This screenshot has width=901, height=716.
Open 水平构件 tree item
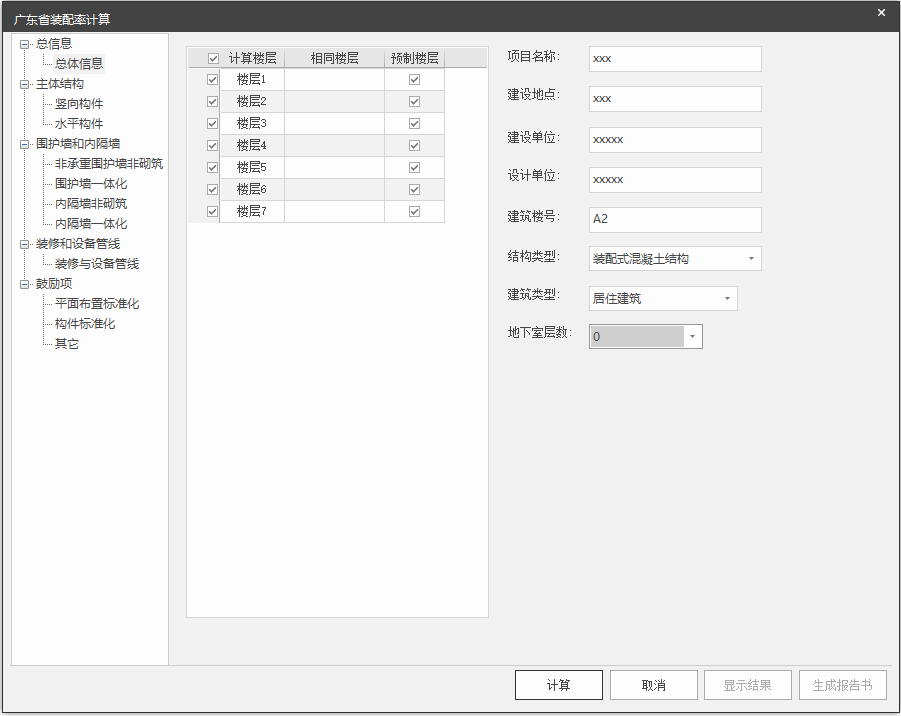(79, 124)
